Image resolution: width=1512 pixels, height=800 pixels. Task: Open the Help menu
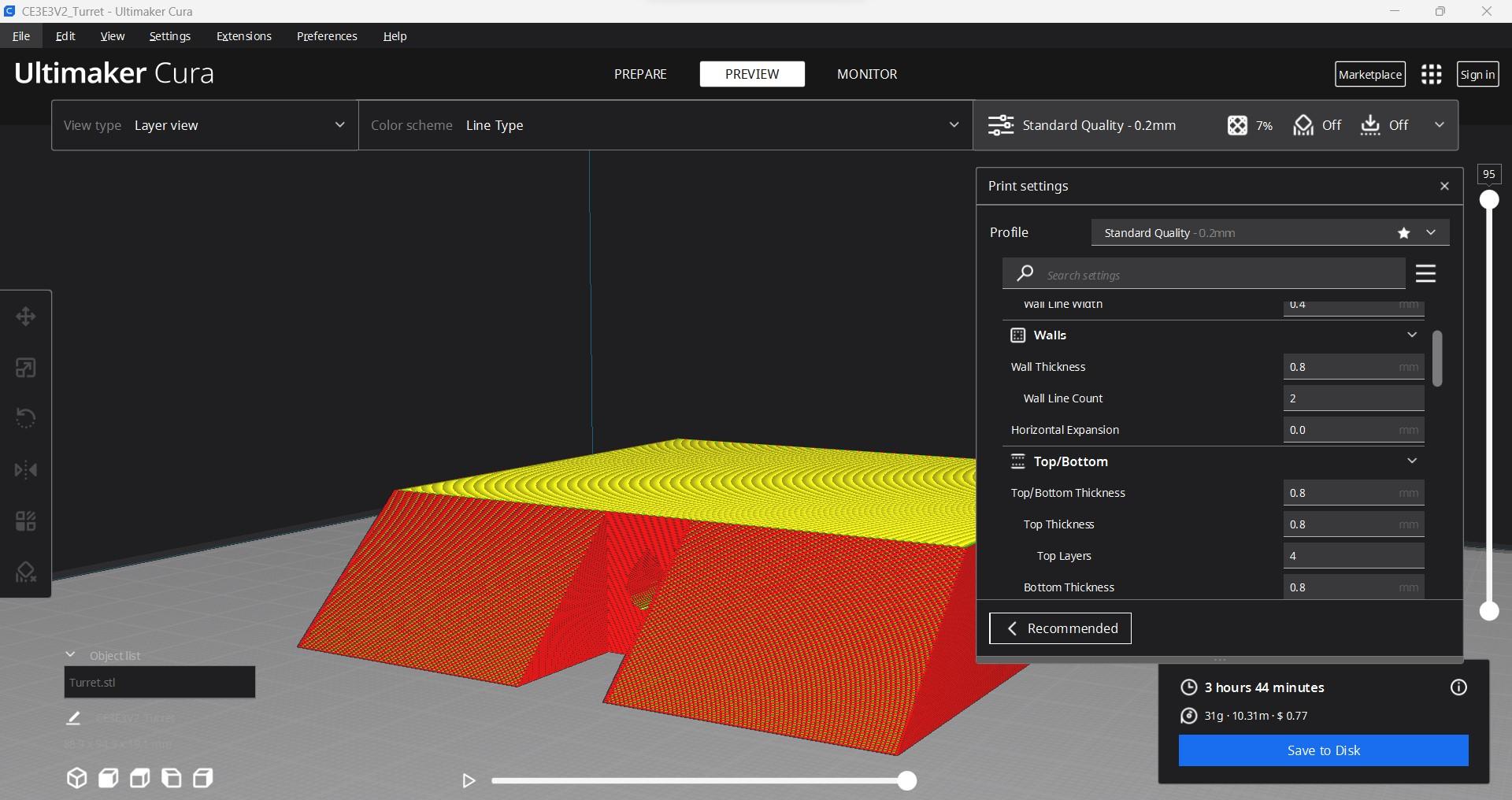tap(395, 36)
